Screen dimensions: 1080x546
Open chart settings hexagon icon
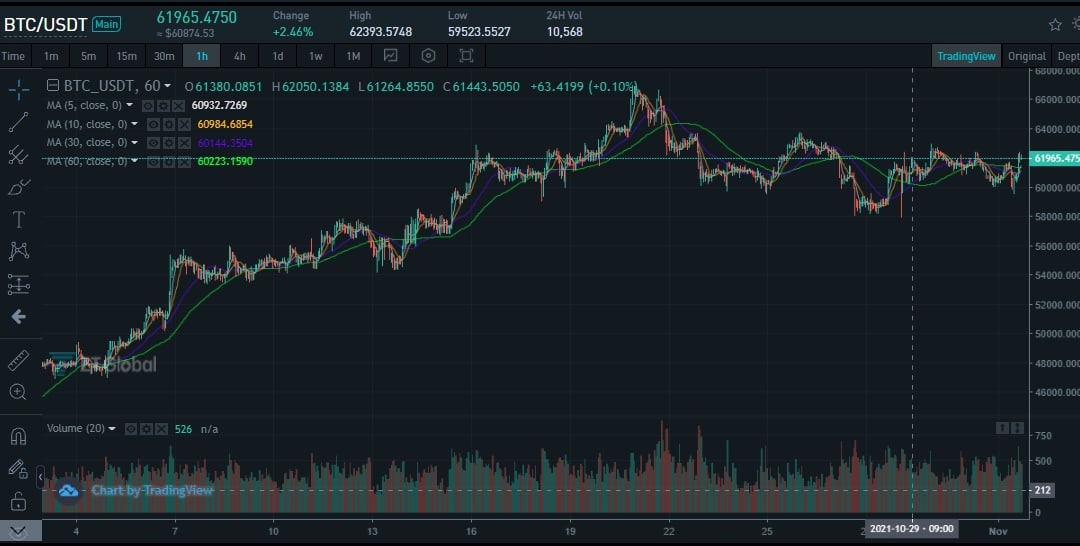428,56
